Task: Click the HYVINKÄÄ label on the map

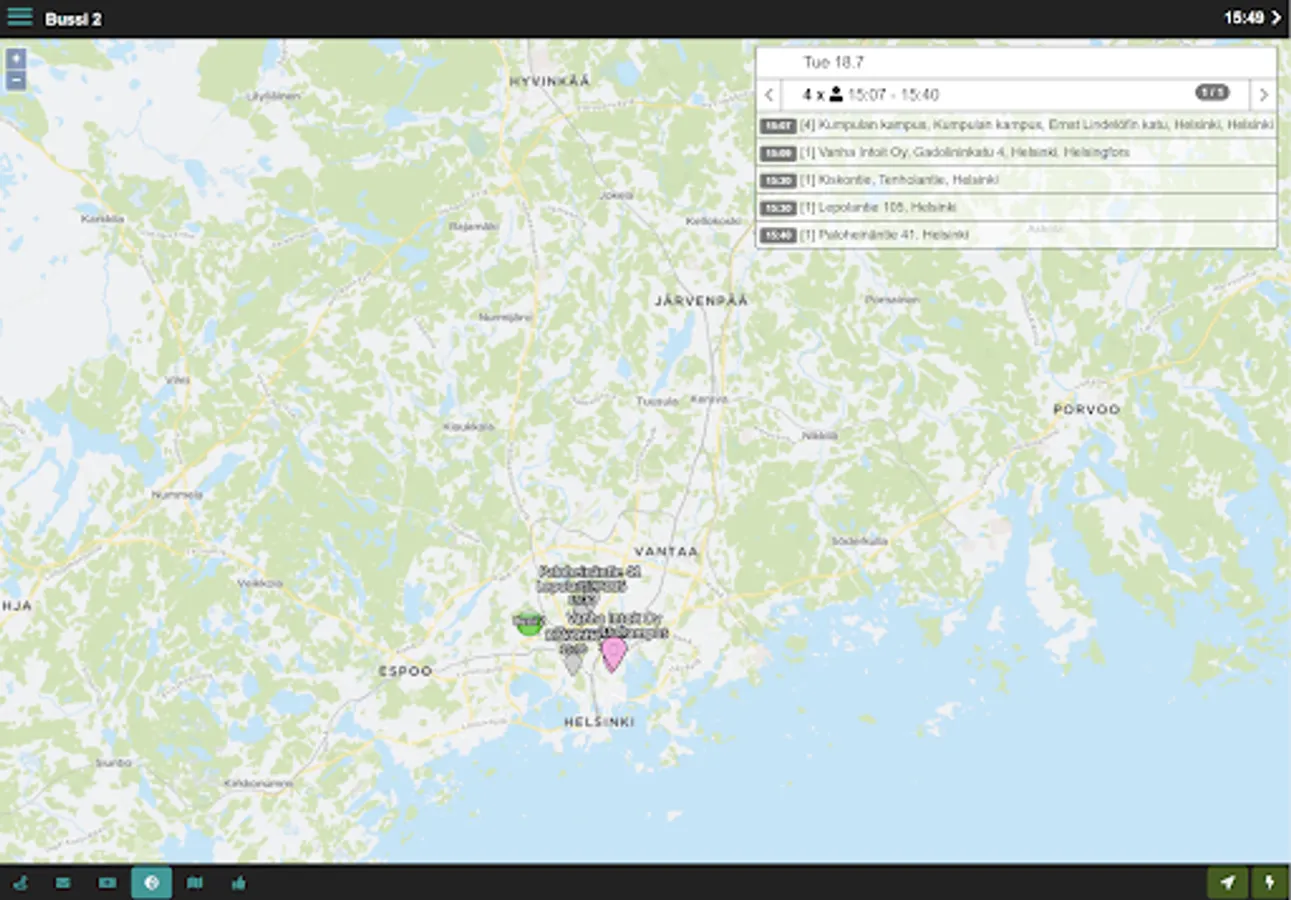Action: pyautogui.click(x=550, y=81)
